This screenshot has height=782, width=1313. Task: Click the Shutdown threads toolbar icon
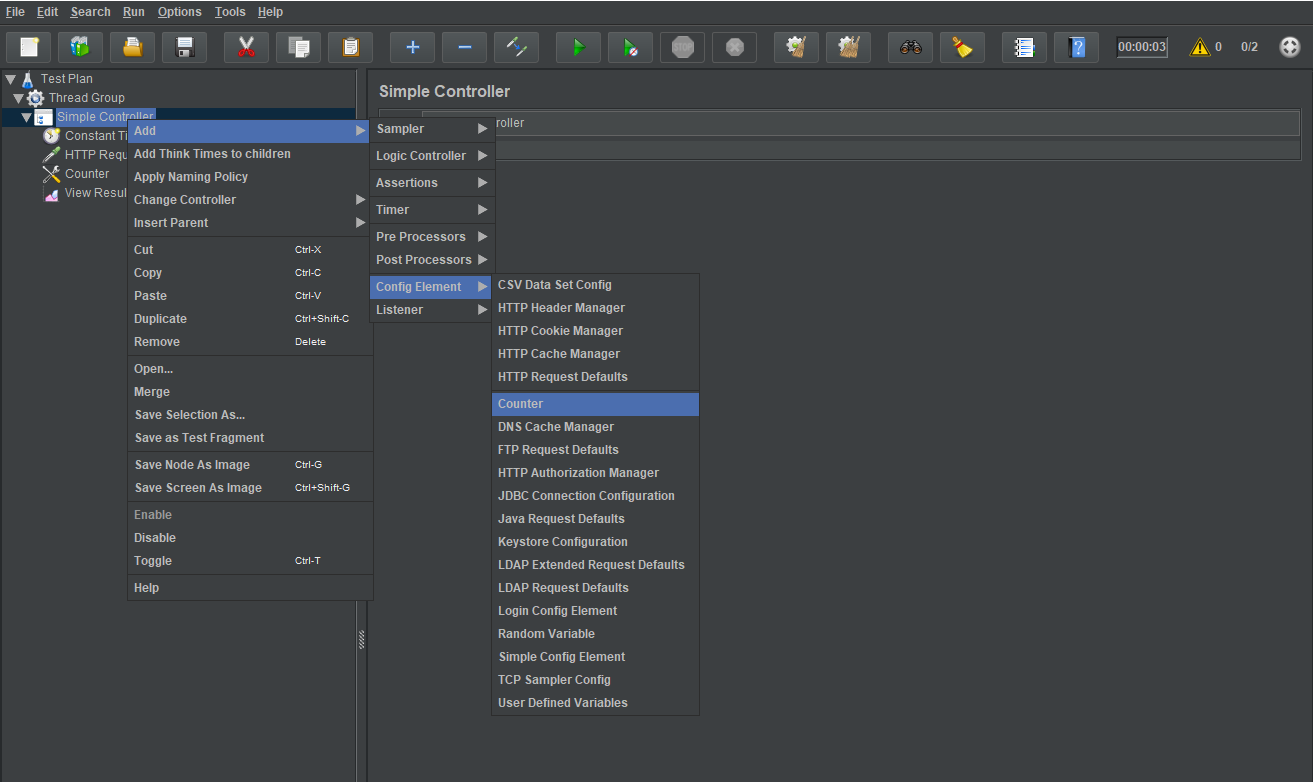tap(734, 47)
